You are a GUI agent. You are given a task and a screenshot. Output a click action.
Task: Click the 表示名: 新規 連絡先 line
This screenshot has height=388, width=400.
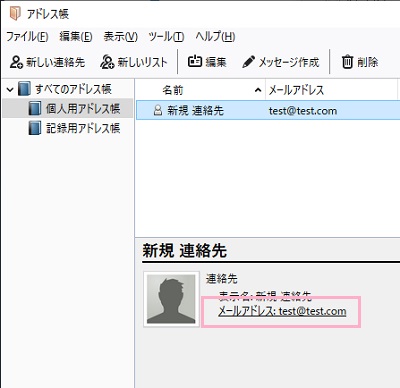pyautogui.click(x=265, y=296)
